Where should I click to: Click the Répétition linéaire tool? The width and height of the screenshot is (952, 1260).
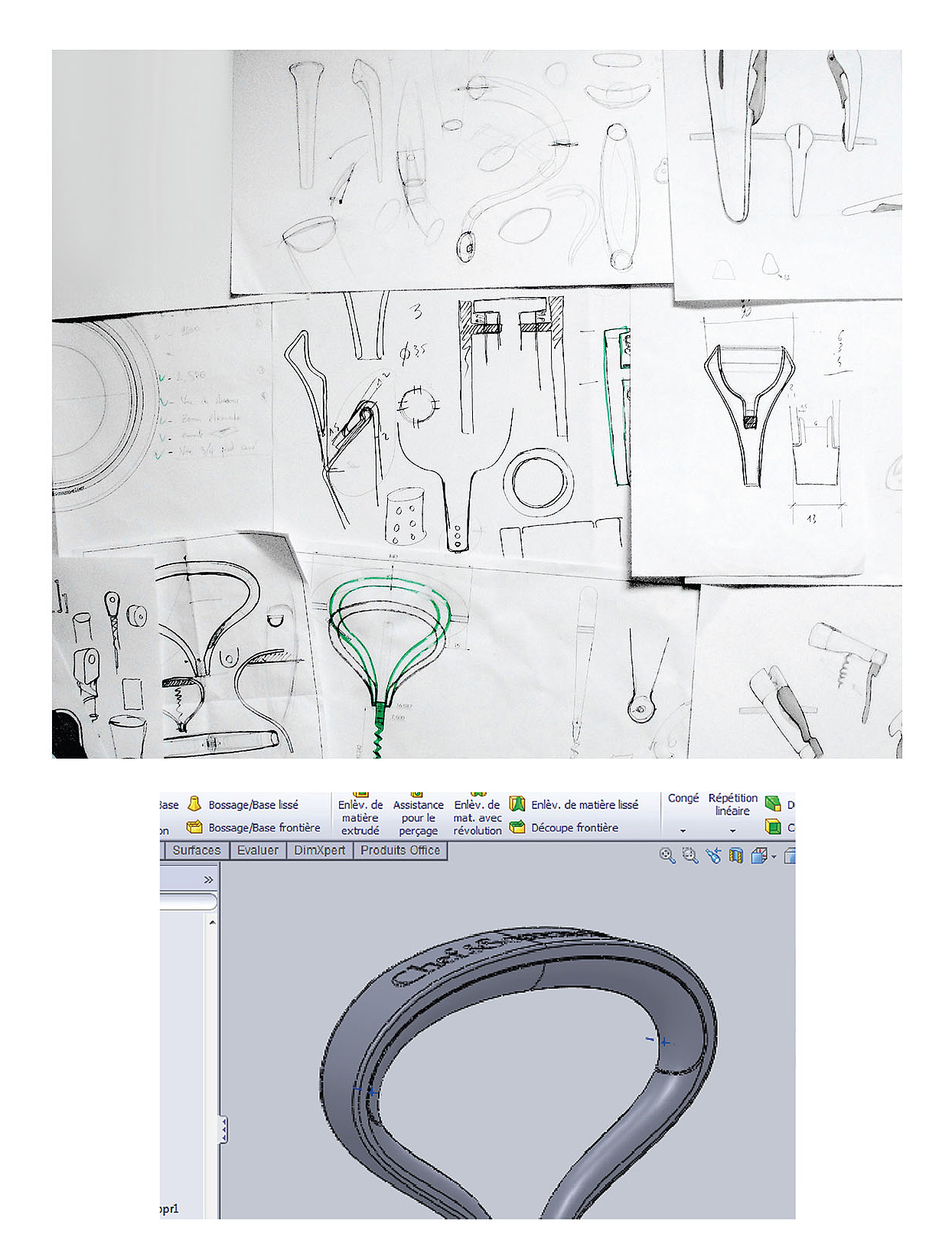[x=732, y=804]
